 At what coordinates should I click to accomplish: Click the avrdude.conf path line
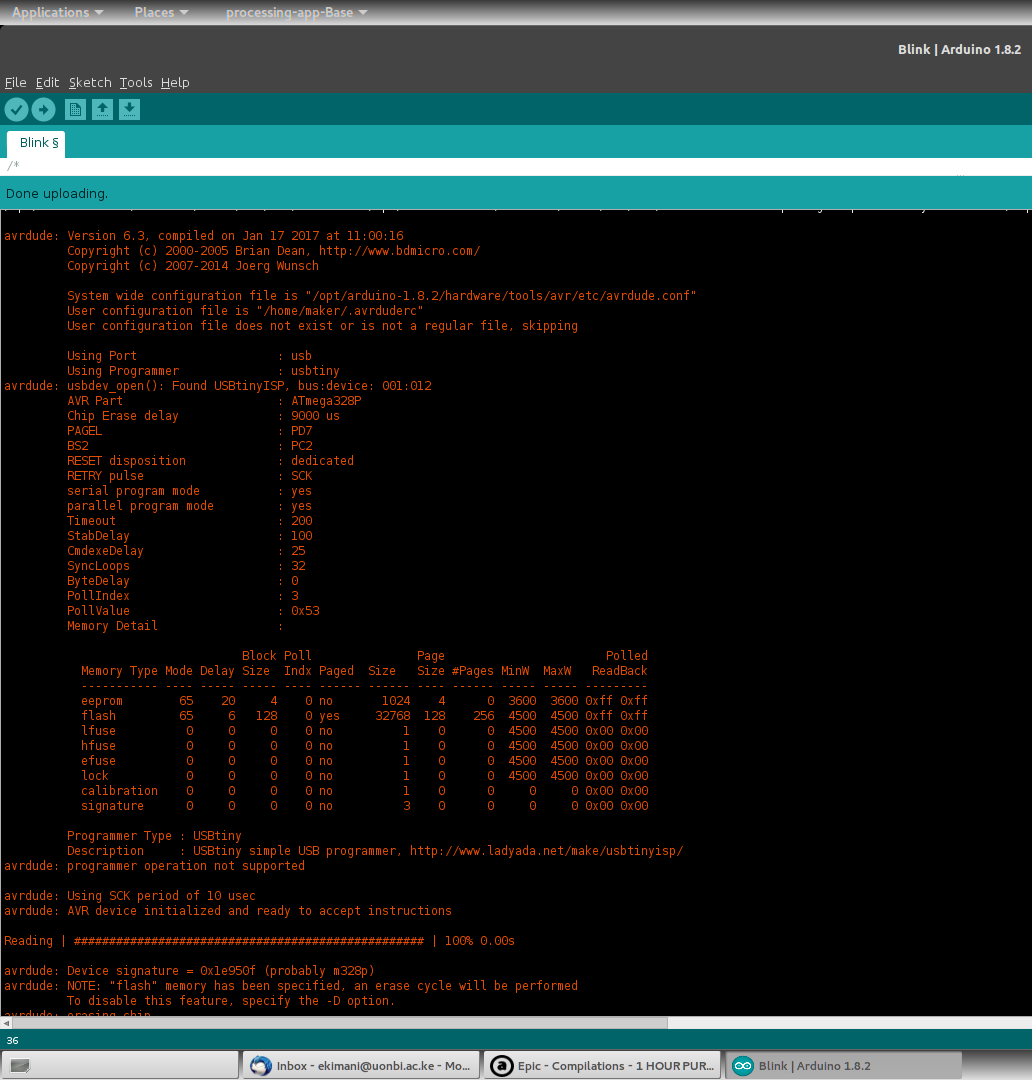point(382,295)
